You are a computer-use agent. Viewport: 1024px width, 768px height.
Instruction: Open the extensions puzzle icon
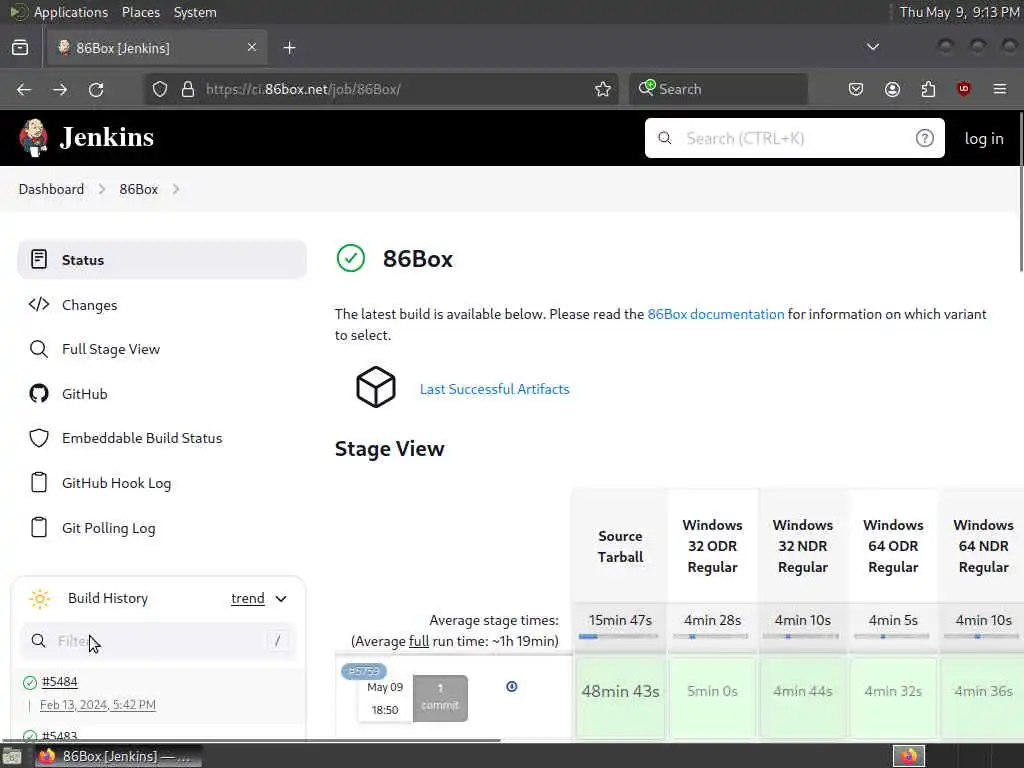pos(928,89)
